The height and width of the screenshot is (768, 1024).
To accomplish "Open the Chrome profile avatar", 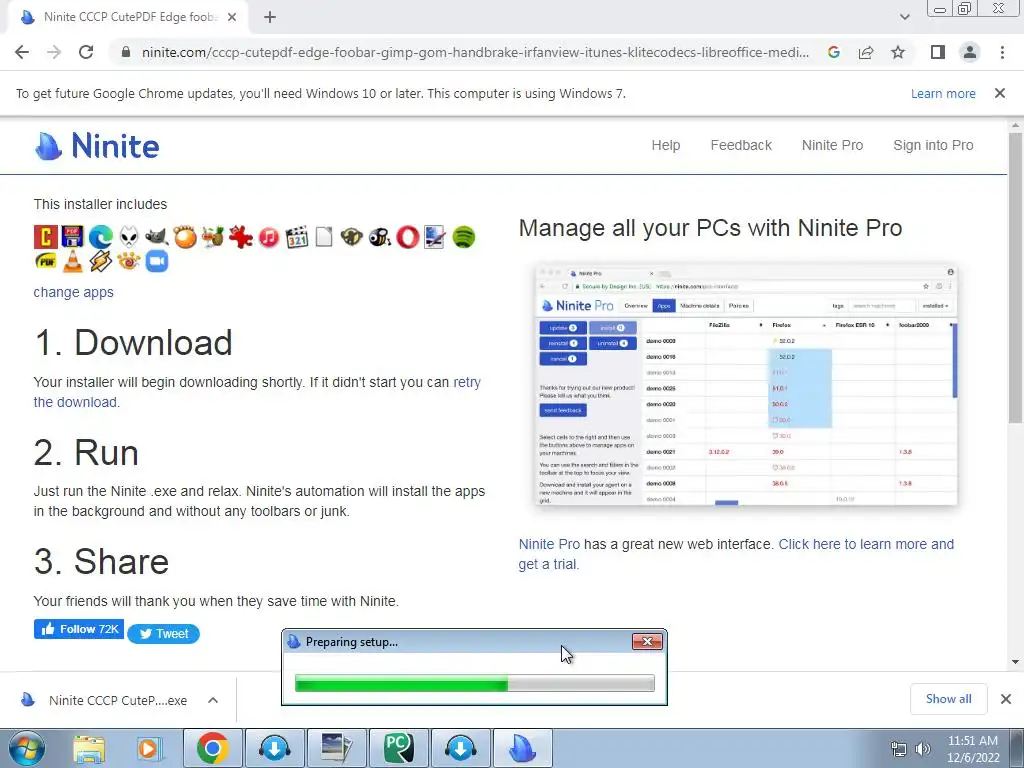I will pos(970,52).
